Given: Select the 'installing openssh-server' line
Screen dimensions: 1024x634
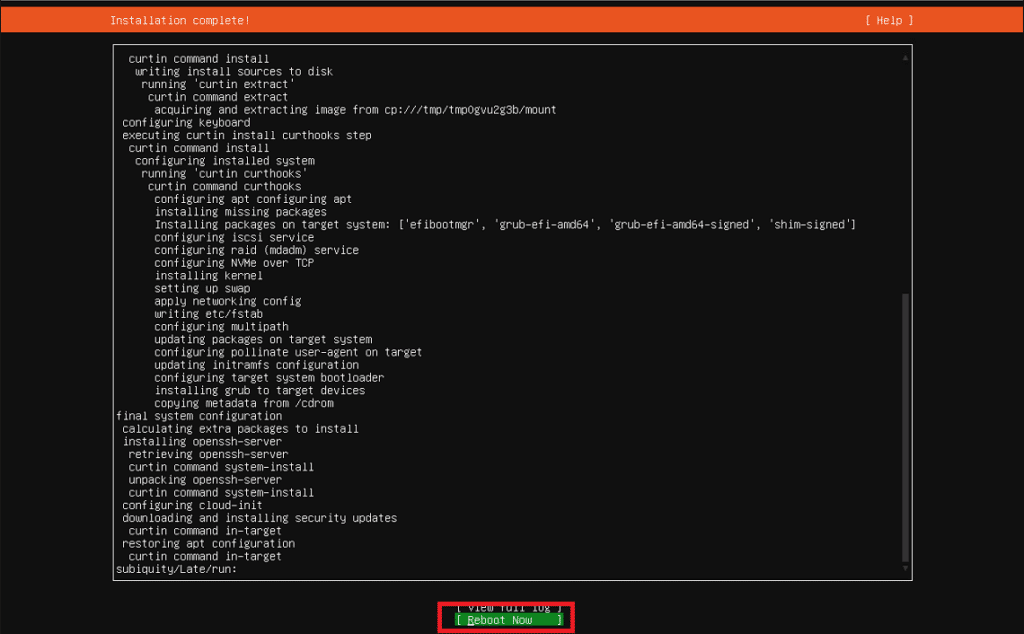Looking at the screenshot, I should (202, 441).
